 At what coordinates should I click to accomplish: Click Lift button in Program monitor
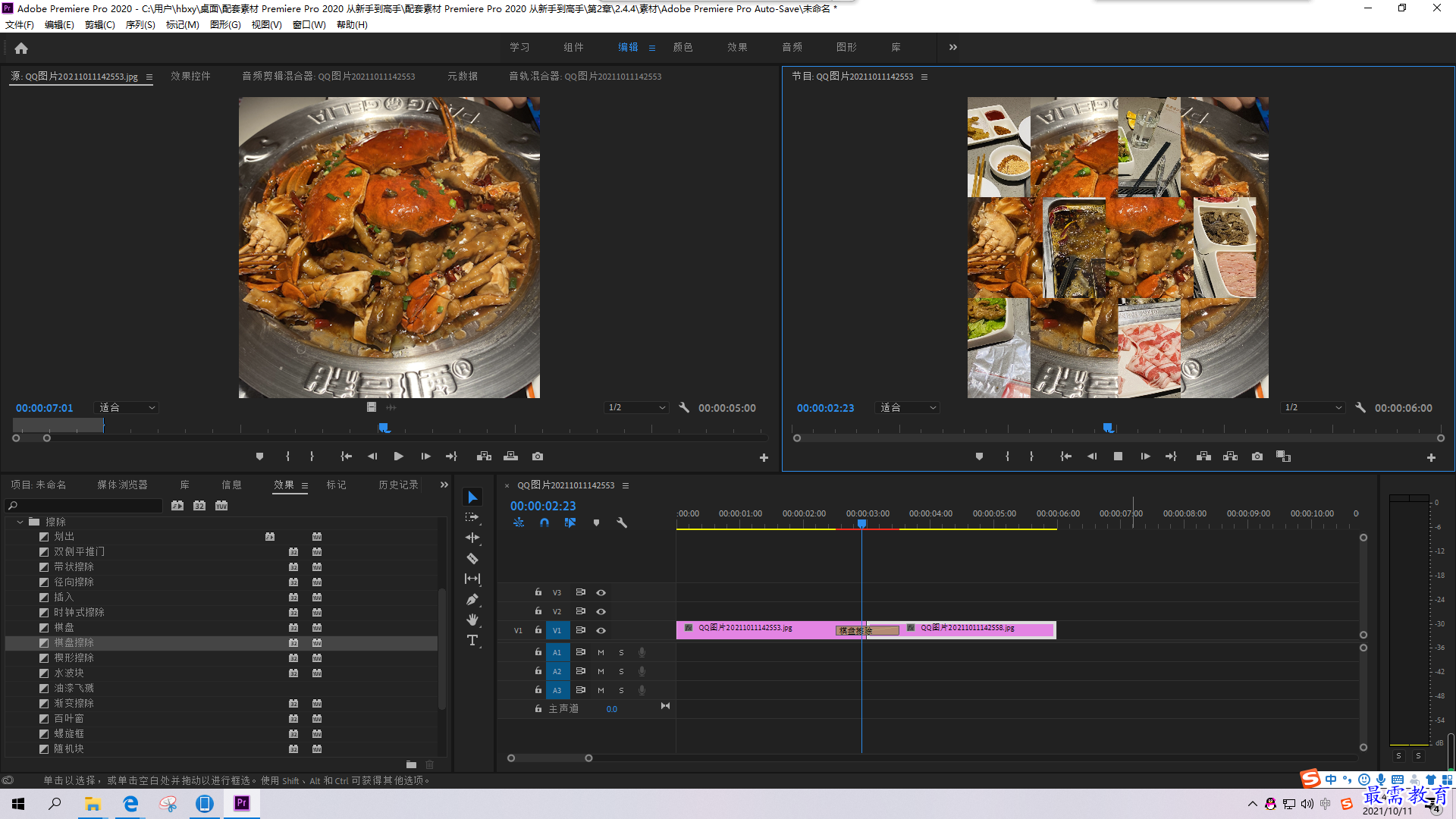1203,456
